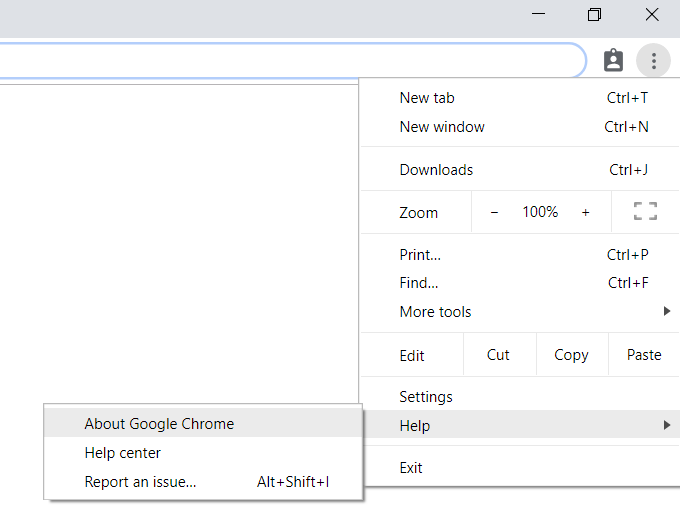Image resolution: width=680 pixels, height=516 pixels.
Task: Click the profile avatar icon in toolbar
Action: coord(613,60)
